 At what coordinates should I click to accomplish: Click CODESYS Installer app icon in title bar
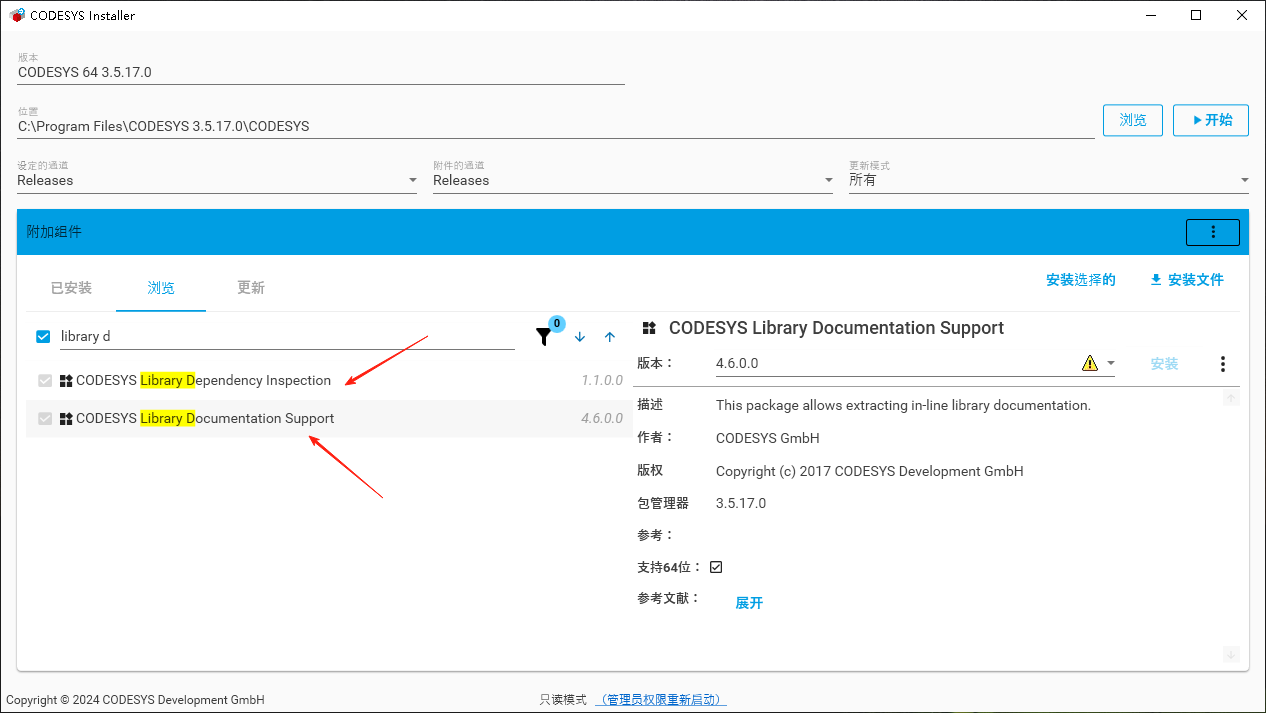(x=17, y=15)
